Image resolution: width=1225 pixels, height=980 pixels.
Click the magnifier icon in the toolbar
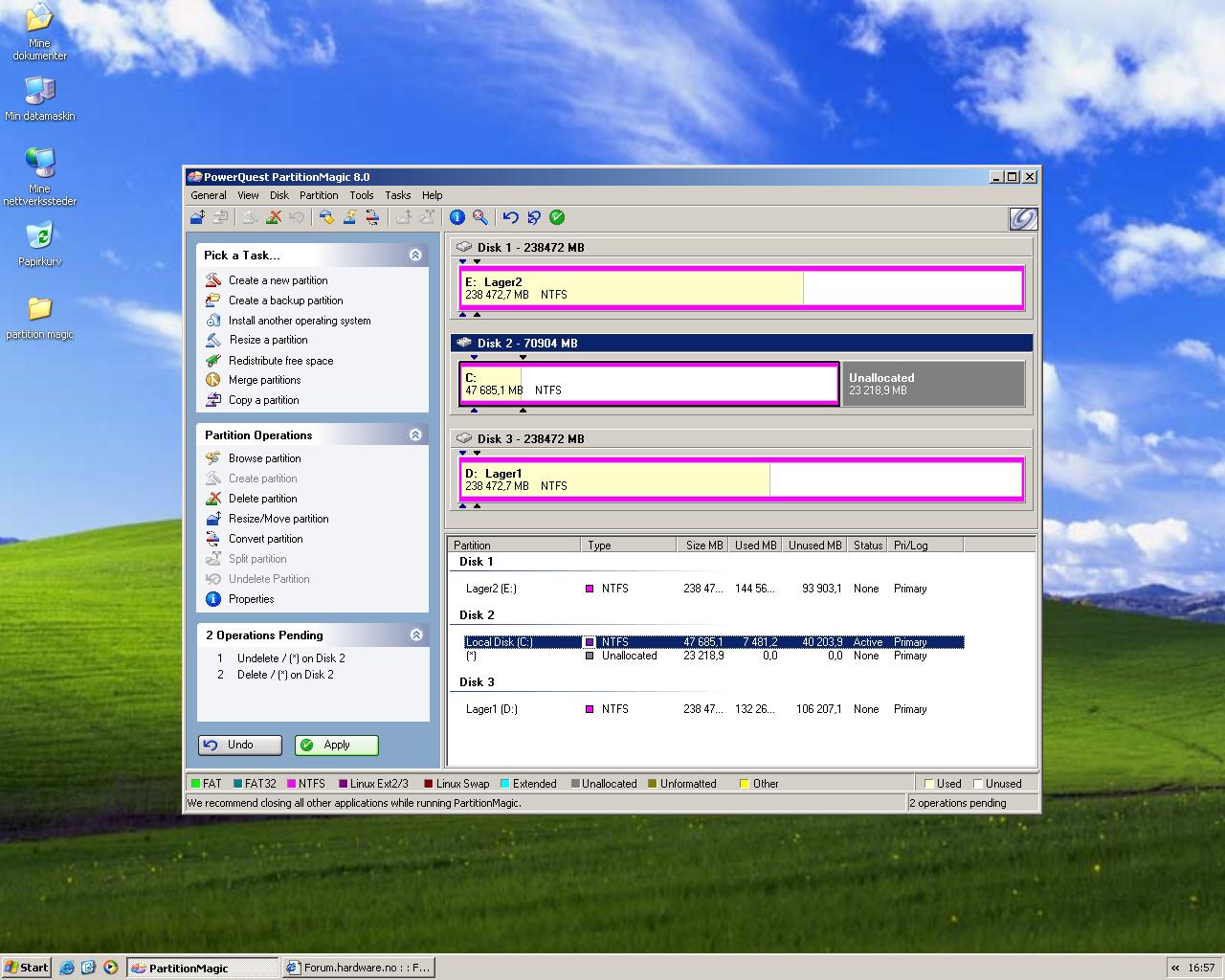(480, 217)
